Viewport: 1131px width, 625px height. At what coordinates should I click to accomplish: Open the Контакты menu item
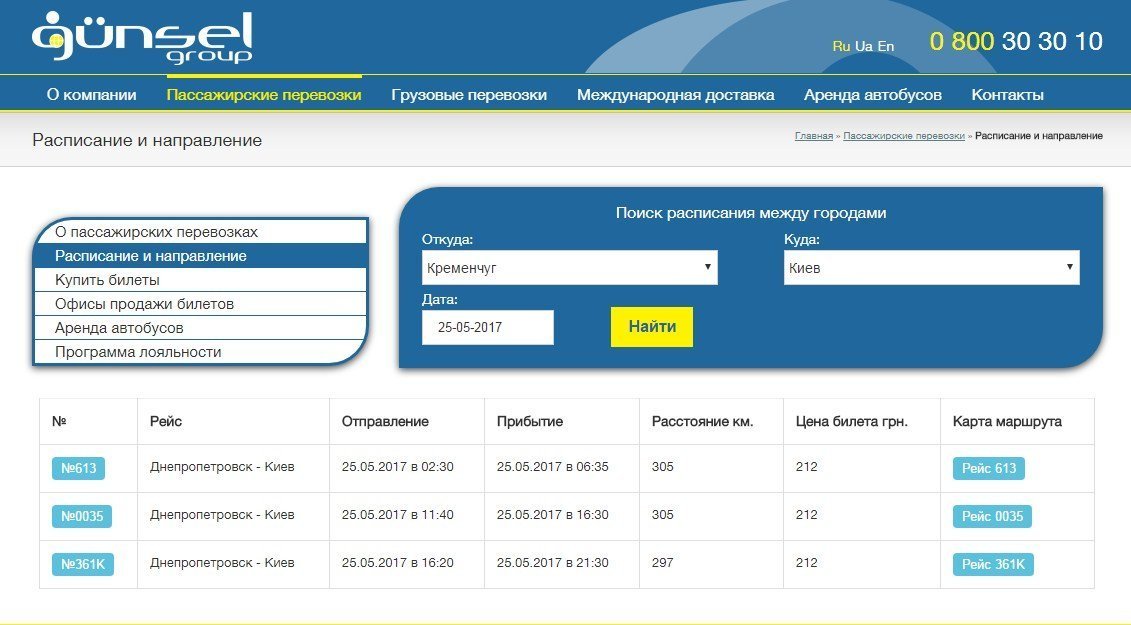click(x=1007, y=93)
